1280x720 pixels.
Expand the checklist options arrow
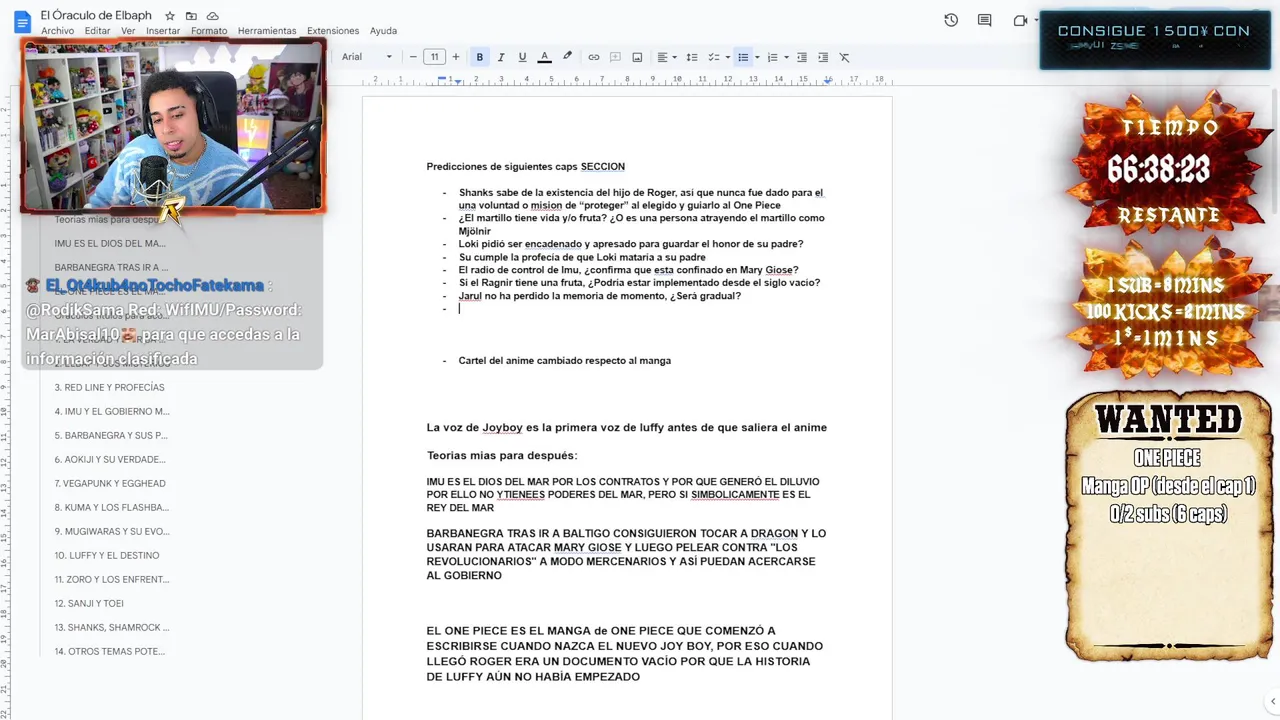[727, 57]
